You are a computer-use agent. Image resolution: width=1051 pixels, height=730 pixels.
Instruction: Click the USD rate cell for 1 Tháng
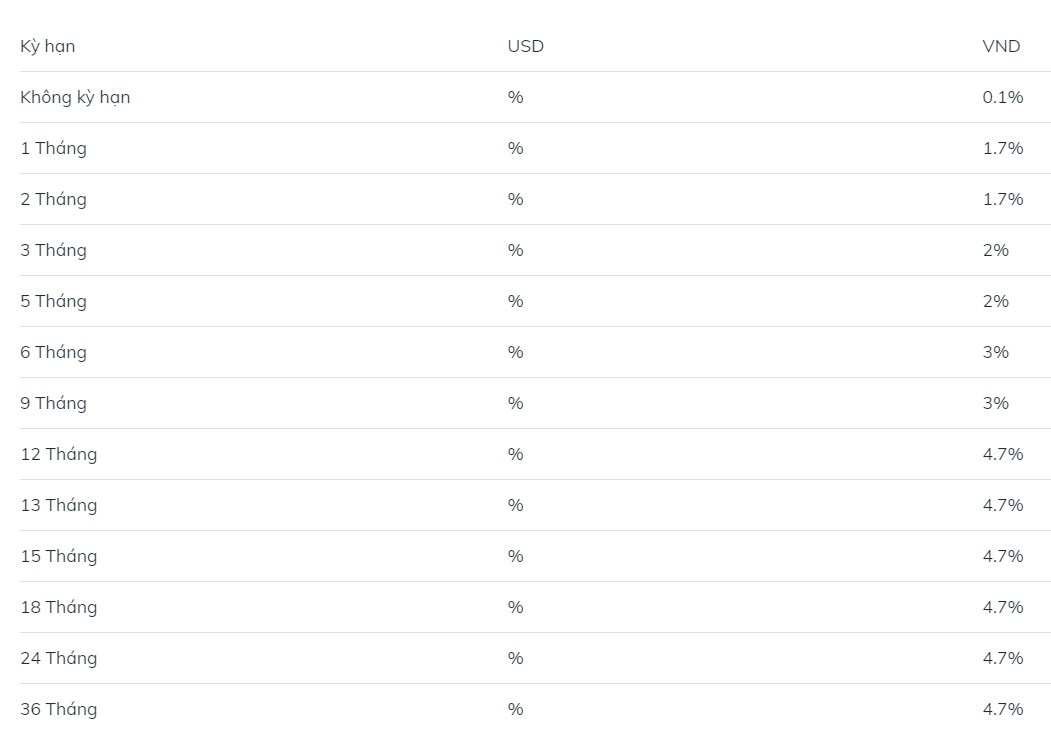[515, 148]
